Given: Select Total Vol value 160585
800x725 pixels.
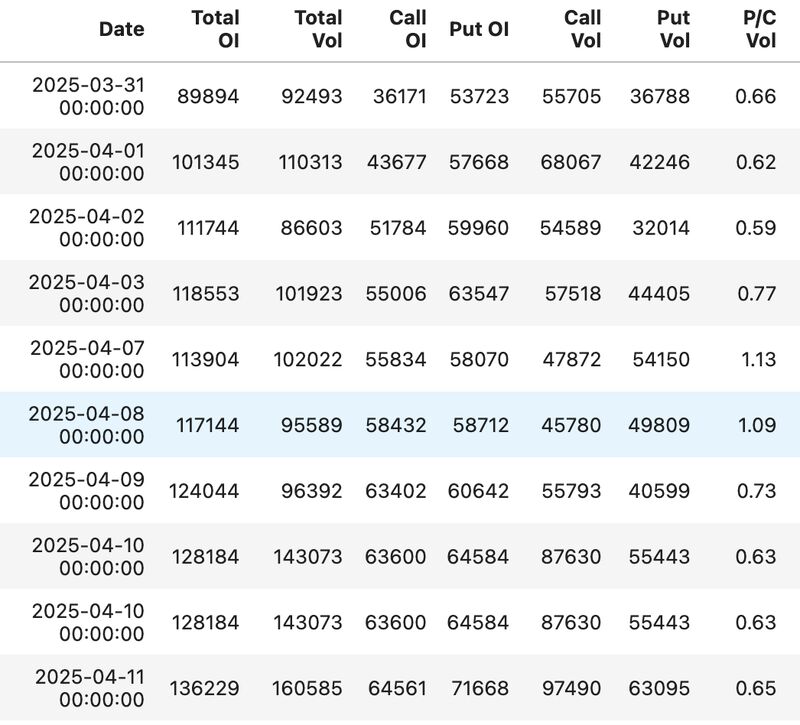Looking at the screenshot, I should tap(307, 689).
